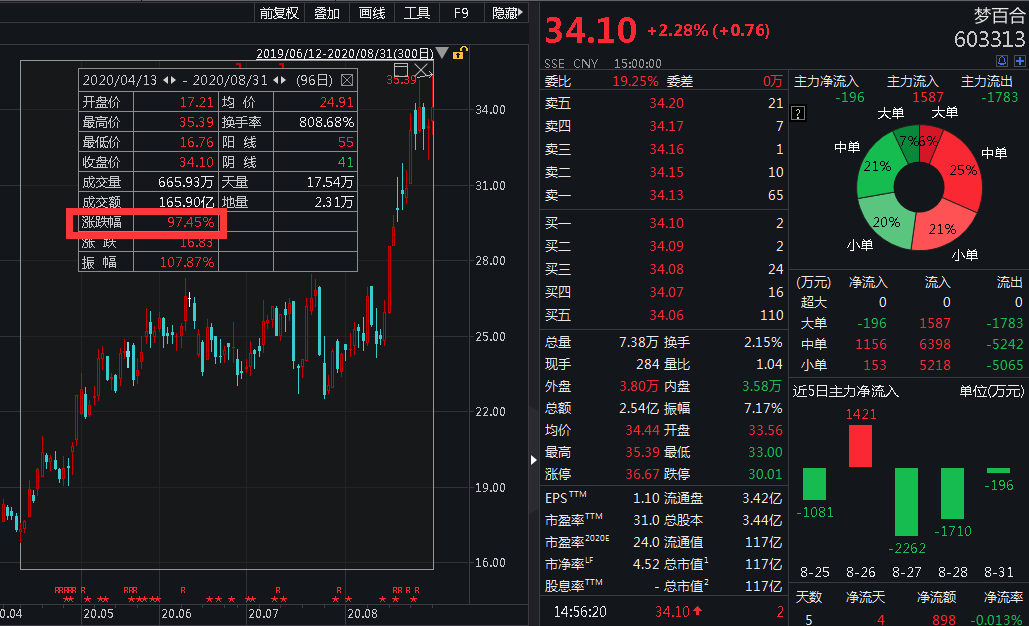Step the end date 2020/08/31 forward

coord(283,80)
